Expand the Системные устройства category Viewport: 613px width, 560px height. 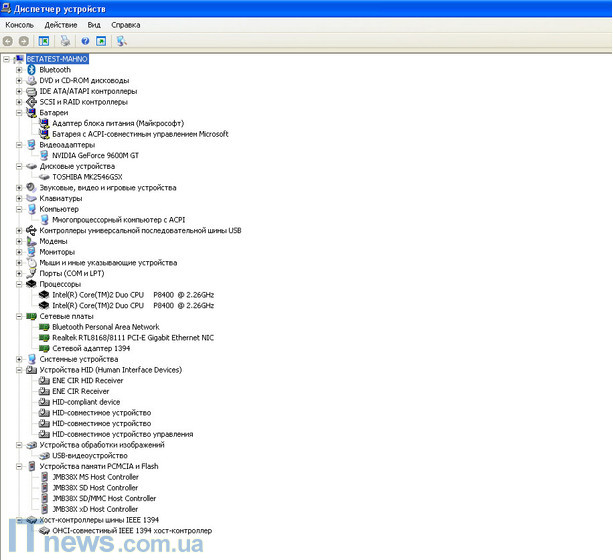[x=19, y=359]
